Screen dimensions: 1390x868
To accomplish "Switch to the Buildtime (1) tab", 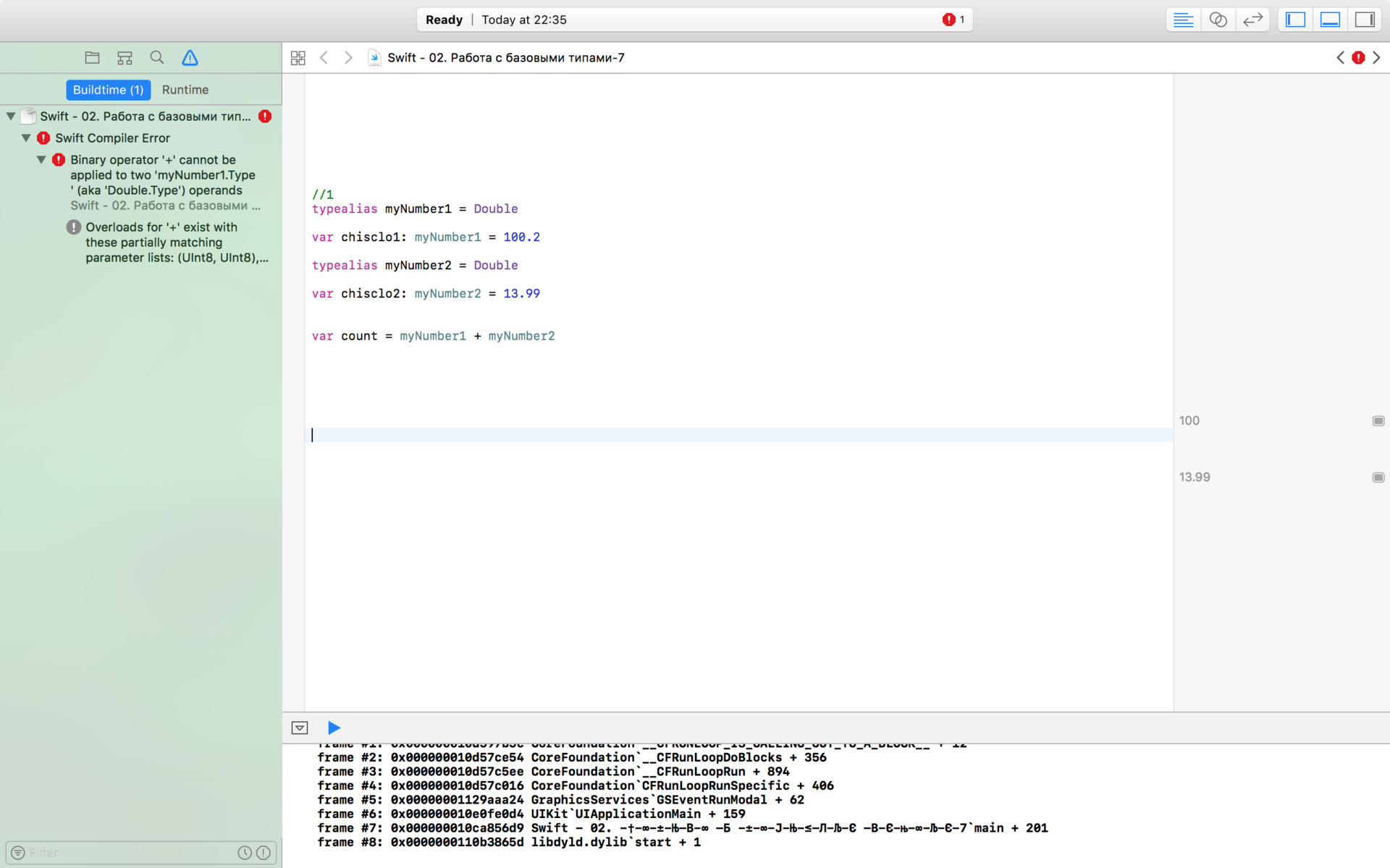I will click(109, 90).
